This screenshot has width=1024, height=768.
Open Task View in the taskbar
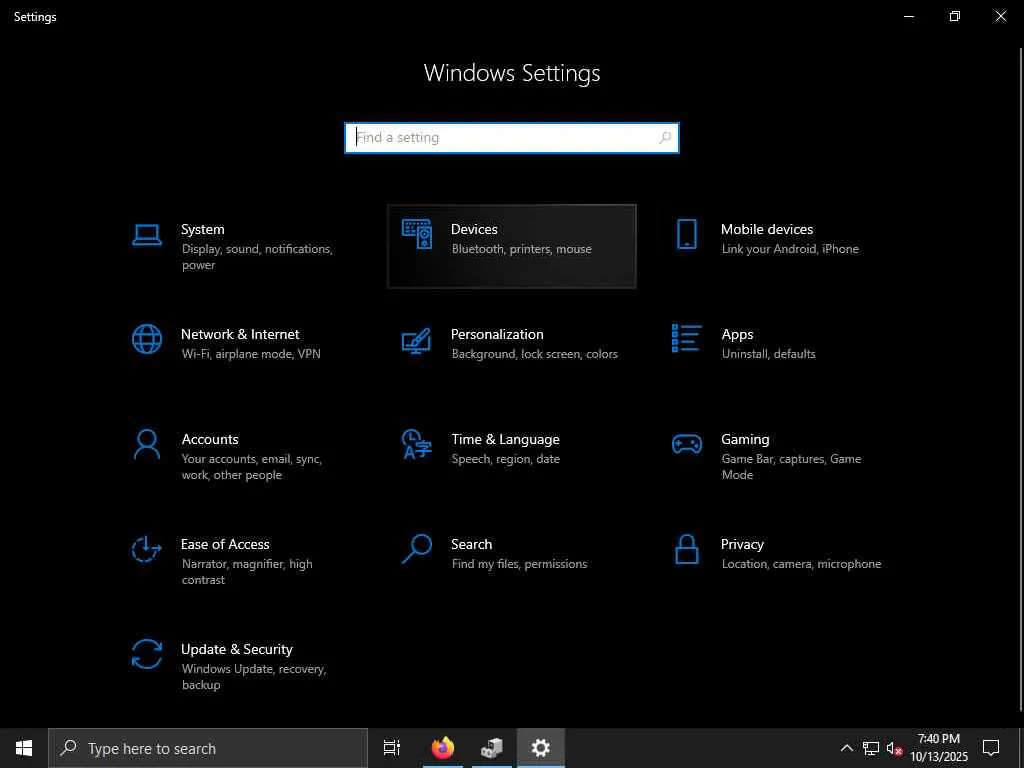point(392,748)
